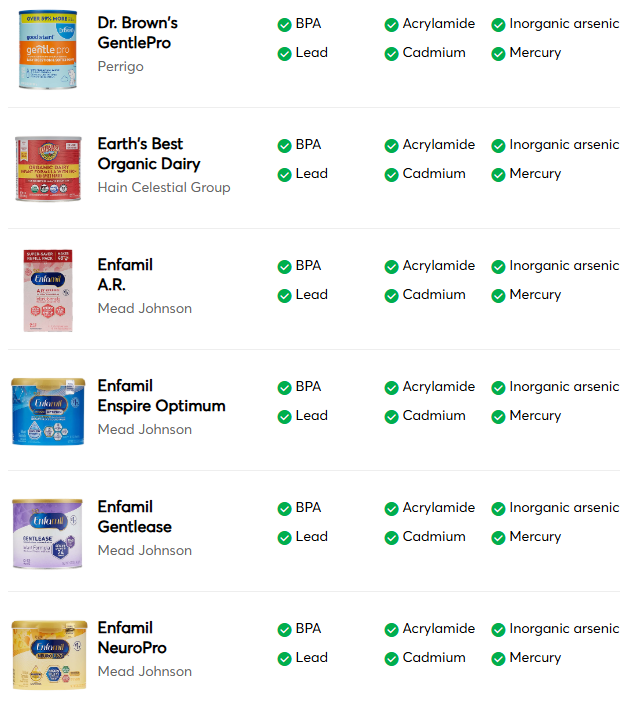Click the Inorganic arsenic check icon for Enfamil Gentlease
The image size is (631, 704).
[x=498, y=509]
